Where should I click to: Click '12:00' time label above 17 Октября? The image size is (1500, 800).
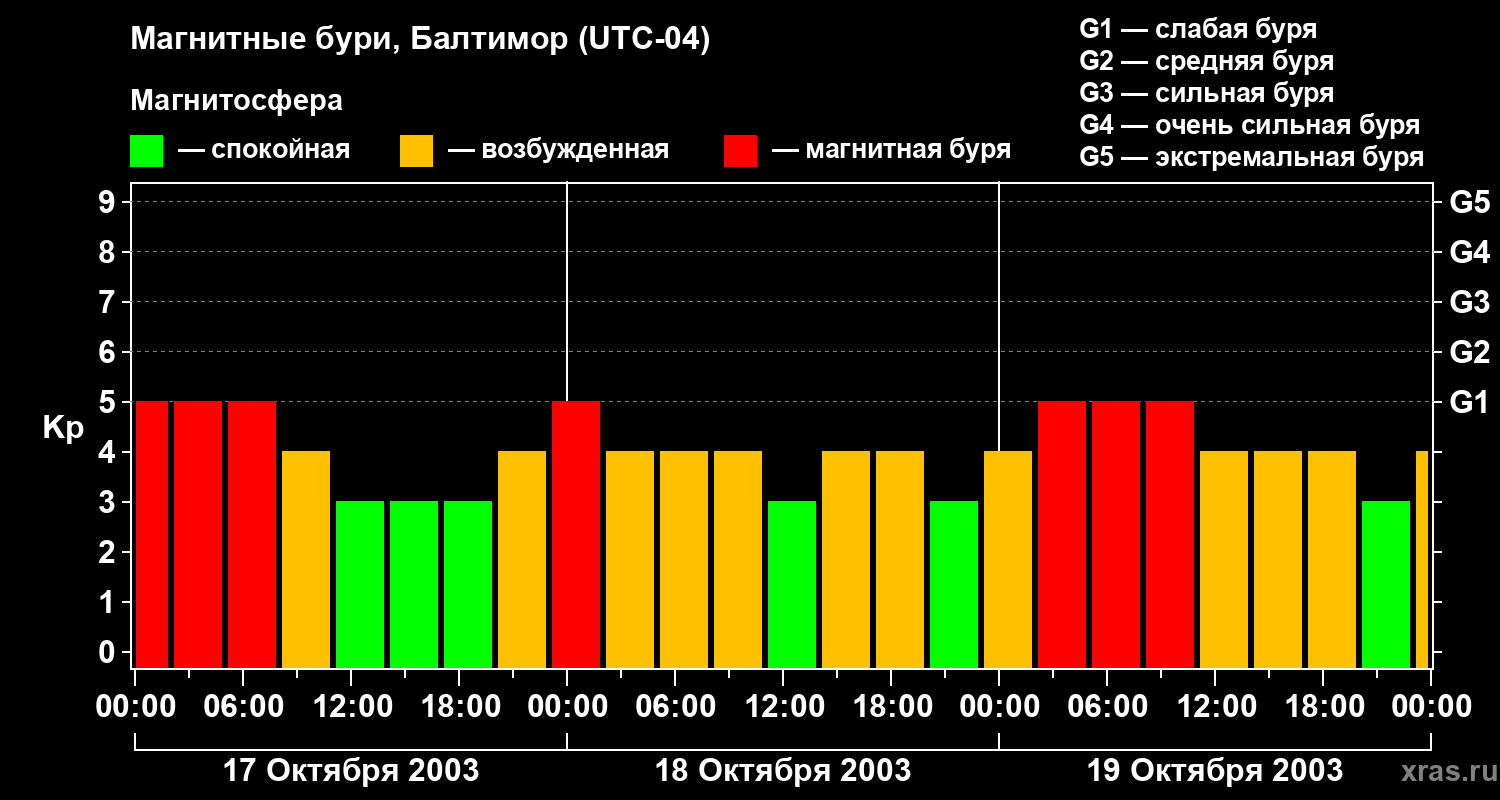(x=351, y=707)
